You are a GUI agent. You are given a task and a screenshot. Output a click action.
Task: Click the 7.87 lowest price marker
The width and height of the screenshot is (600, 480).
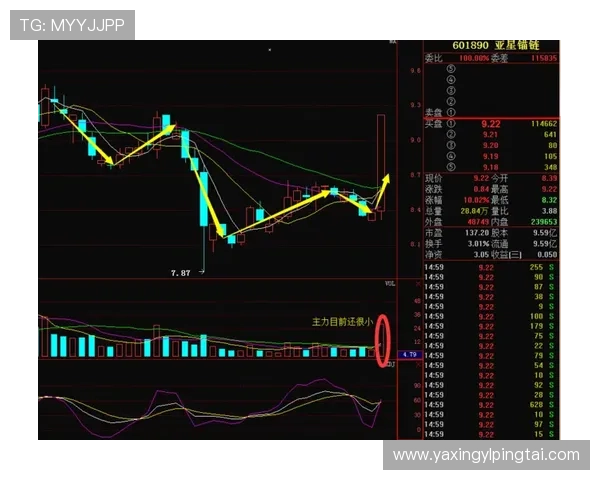pyautogui.click(x=180, y=272)
